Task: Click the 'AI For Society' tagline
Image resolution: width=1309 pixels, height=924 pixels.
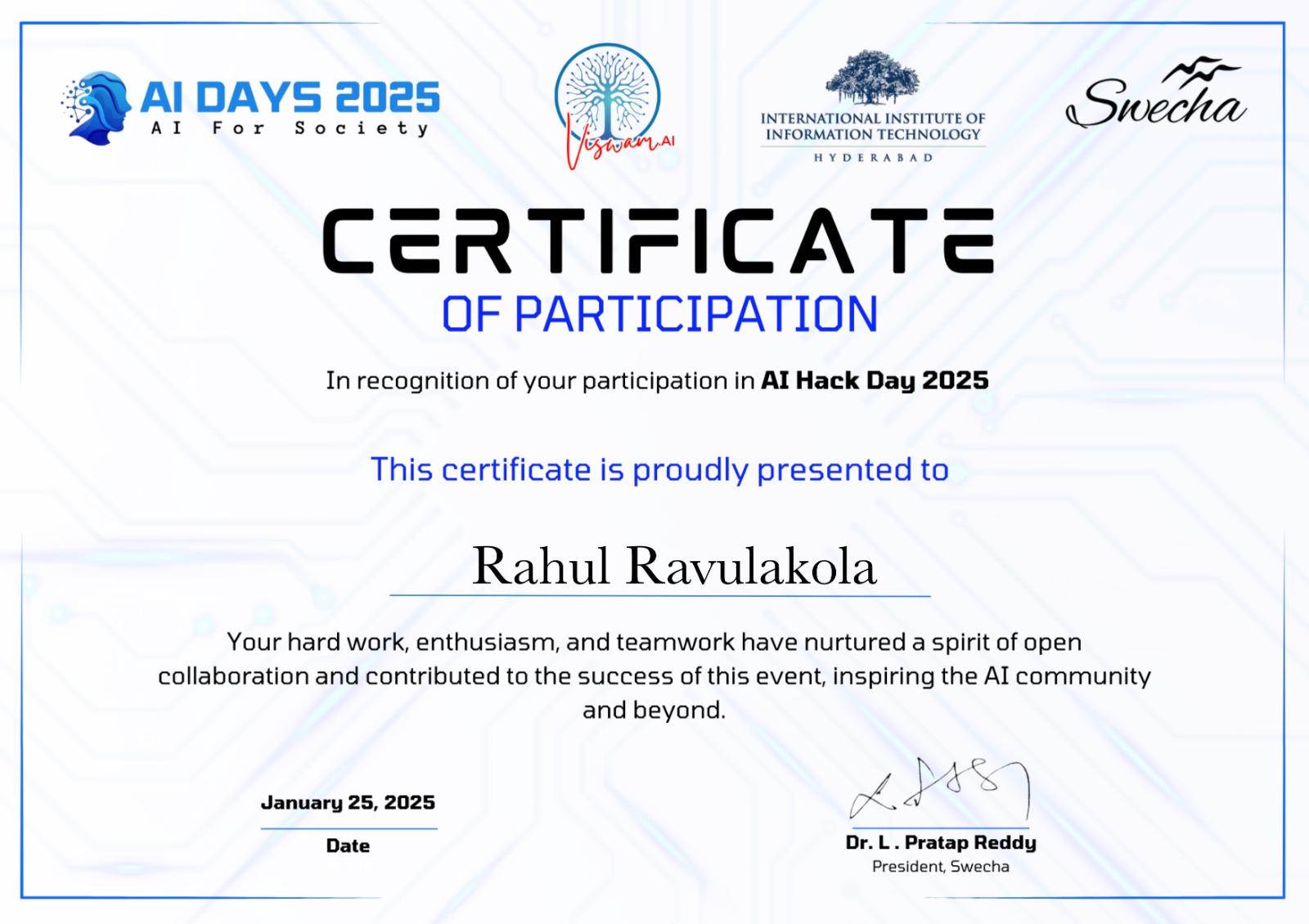Action: click(290, 128)
